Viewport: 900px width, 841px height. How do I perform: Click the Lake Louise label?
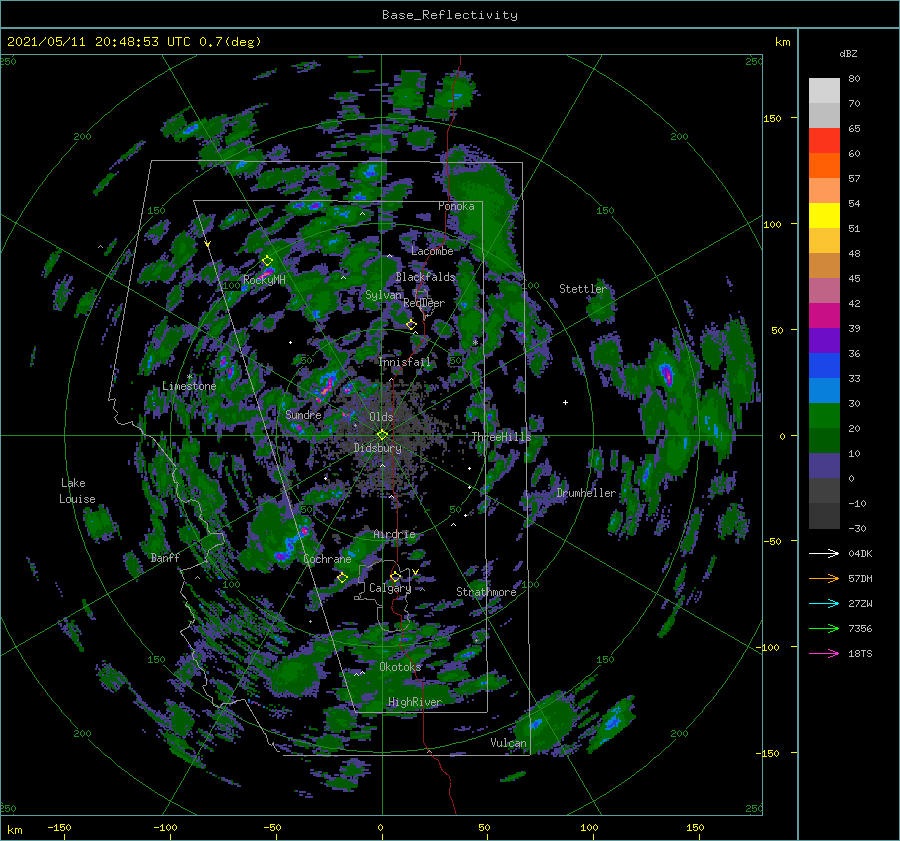pyautogui.click(x=77, y=491)
